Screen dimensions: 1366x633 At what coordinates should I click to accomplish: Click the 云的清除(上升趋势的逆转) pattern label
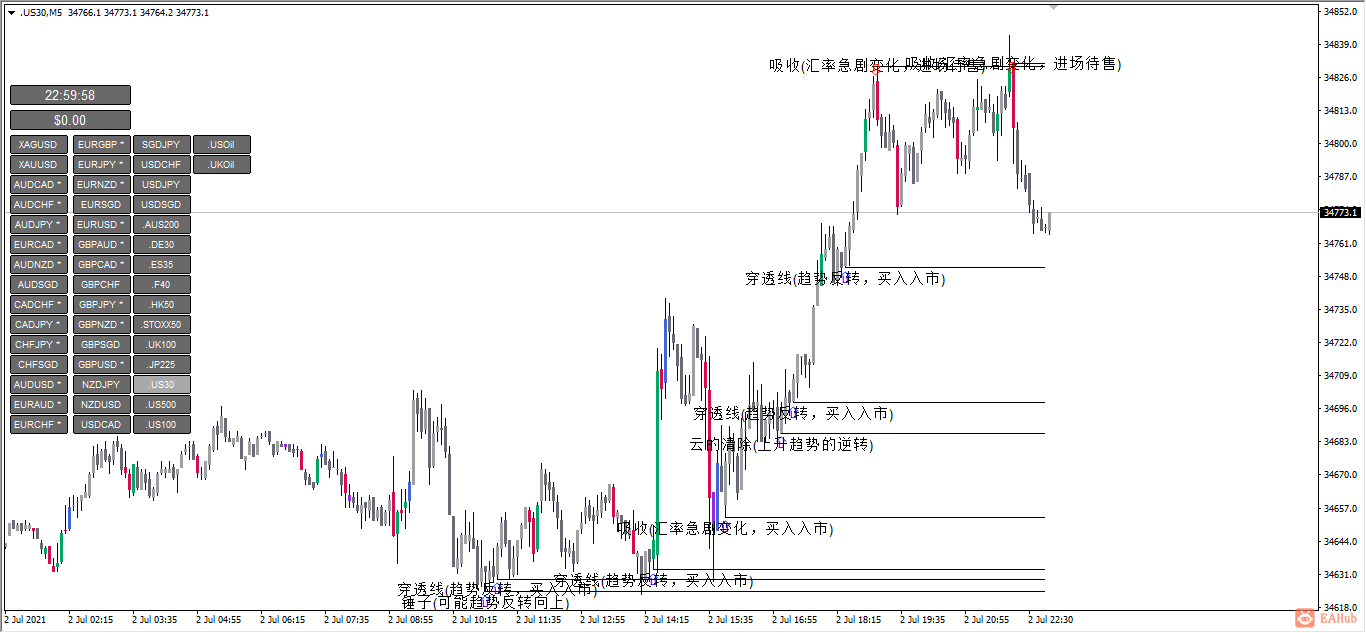pos(781,444)
